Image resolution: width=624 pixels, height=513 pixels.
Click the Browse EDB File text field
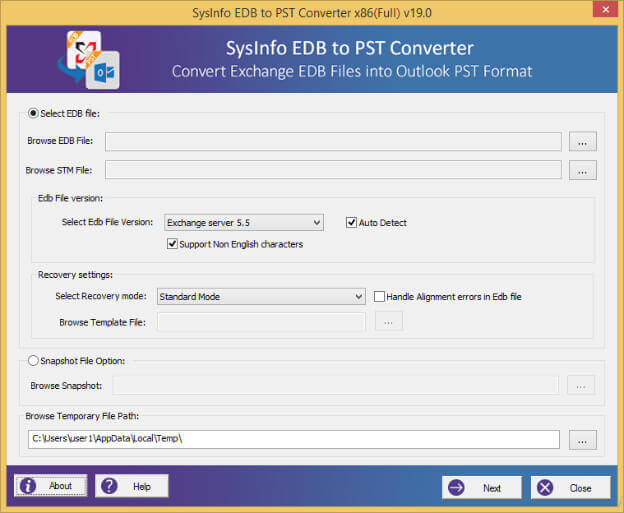(333, 141)
